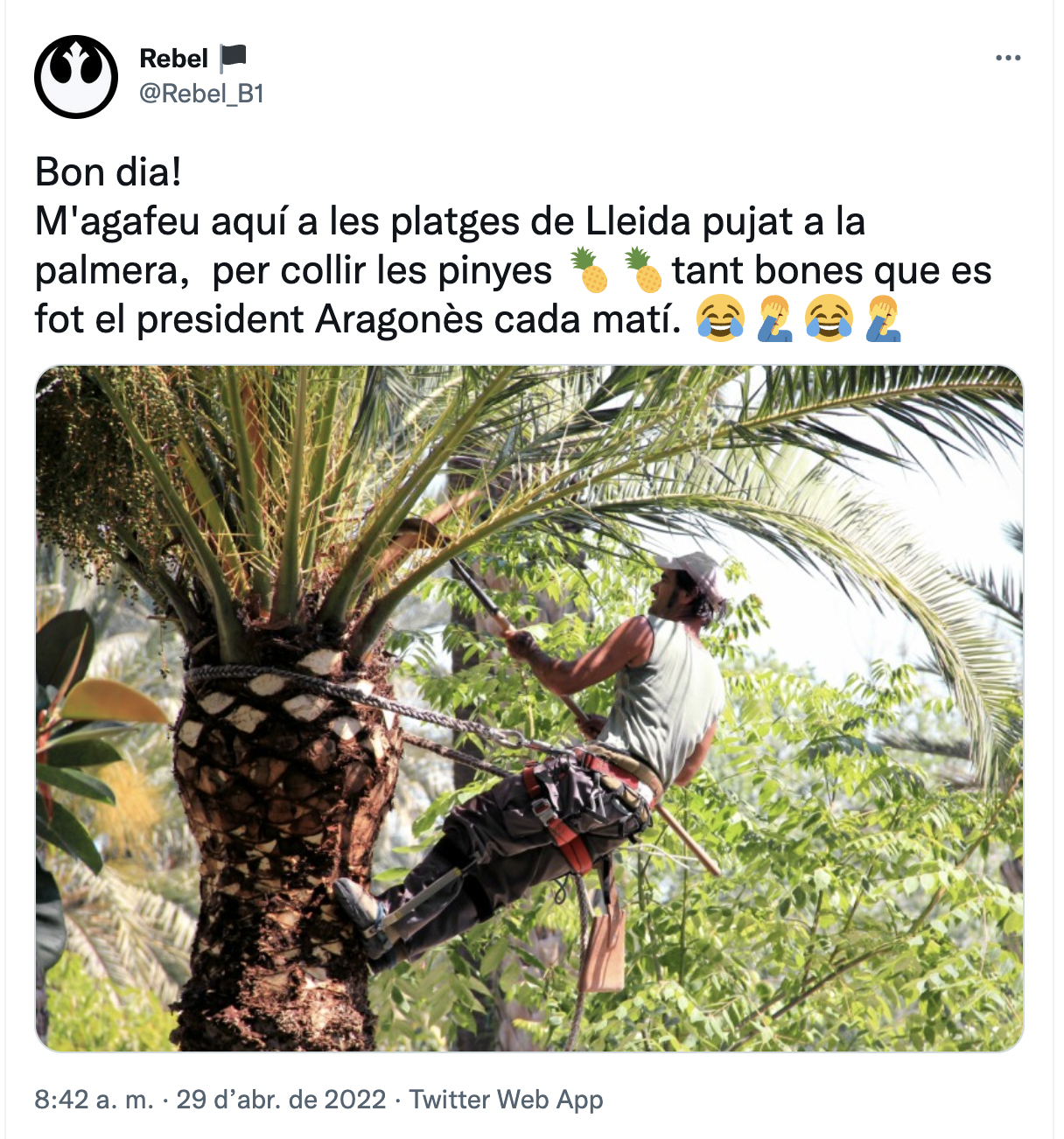Image resolution: width=1064 pixels, height=1139 pixels.
Task: Open the three-dot more options menu
Action: tap(1008, 59)
